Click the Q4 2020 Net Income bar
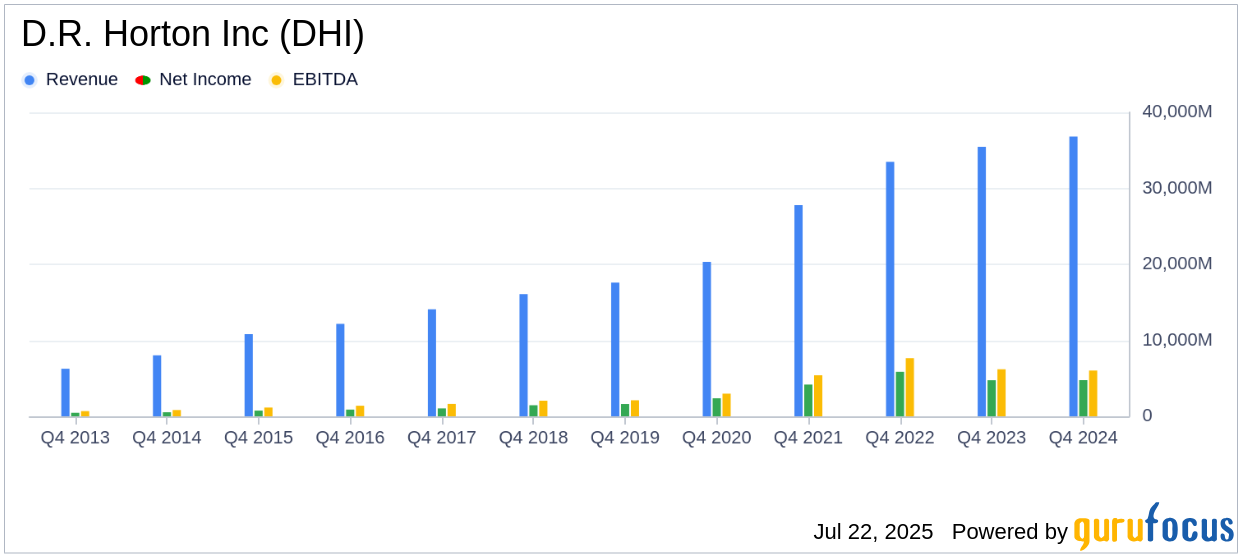This screenshot has height=557, width=1242. 717,408
